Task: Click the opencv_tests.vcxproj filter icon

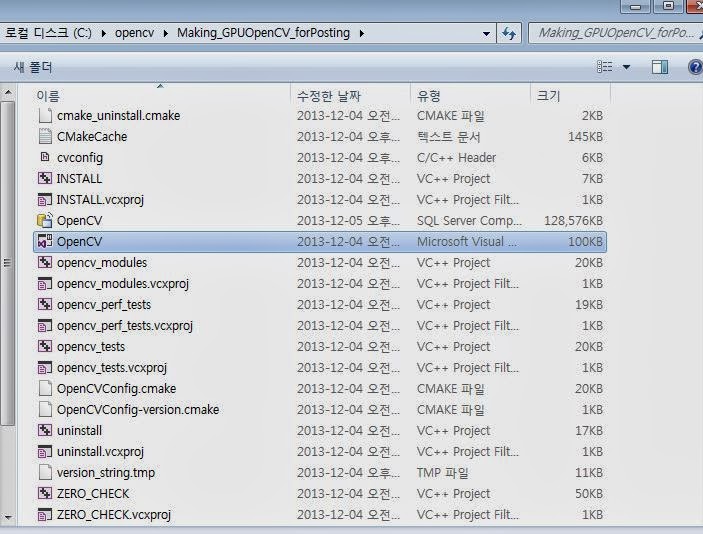Action: coord(45,367)
